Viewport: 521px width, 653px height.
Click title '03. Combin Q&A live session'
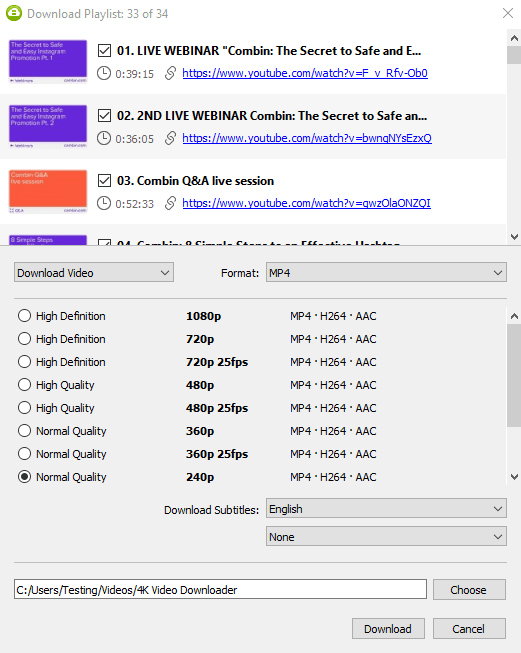coord(195,181)
